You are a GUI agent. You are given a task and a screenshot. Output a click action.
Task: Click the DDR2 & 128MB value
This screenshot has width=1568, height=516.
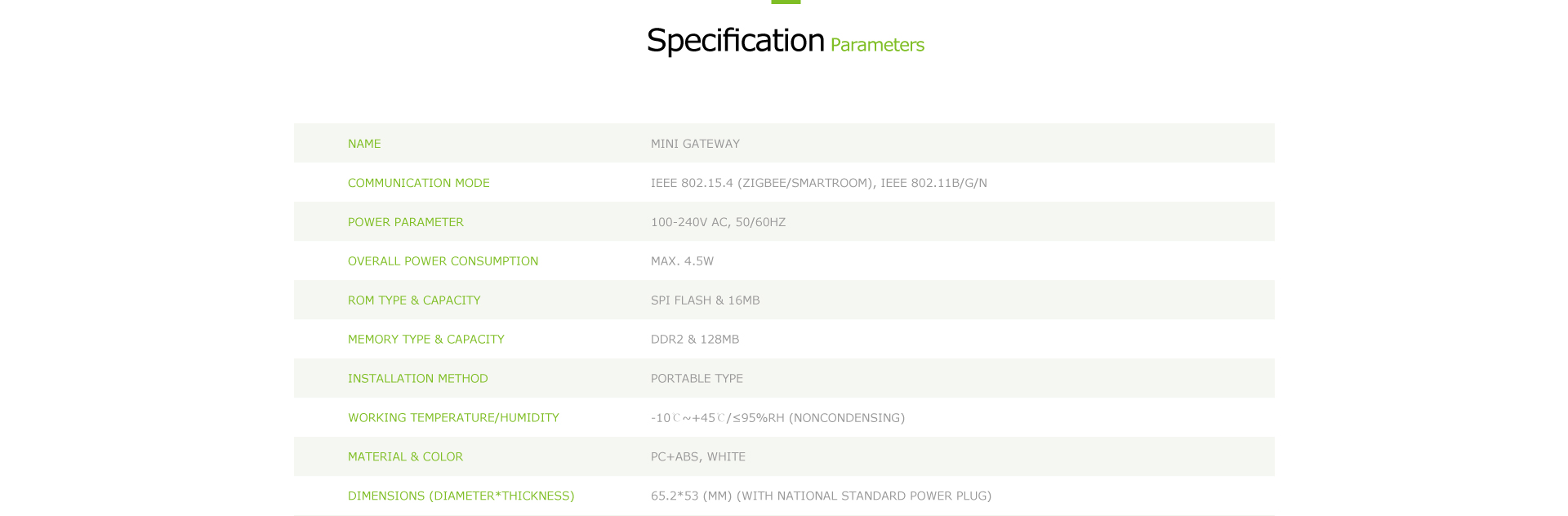coord(695,340)
